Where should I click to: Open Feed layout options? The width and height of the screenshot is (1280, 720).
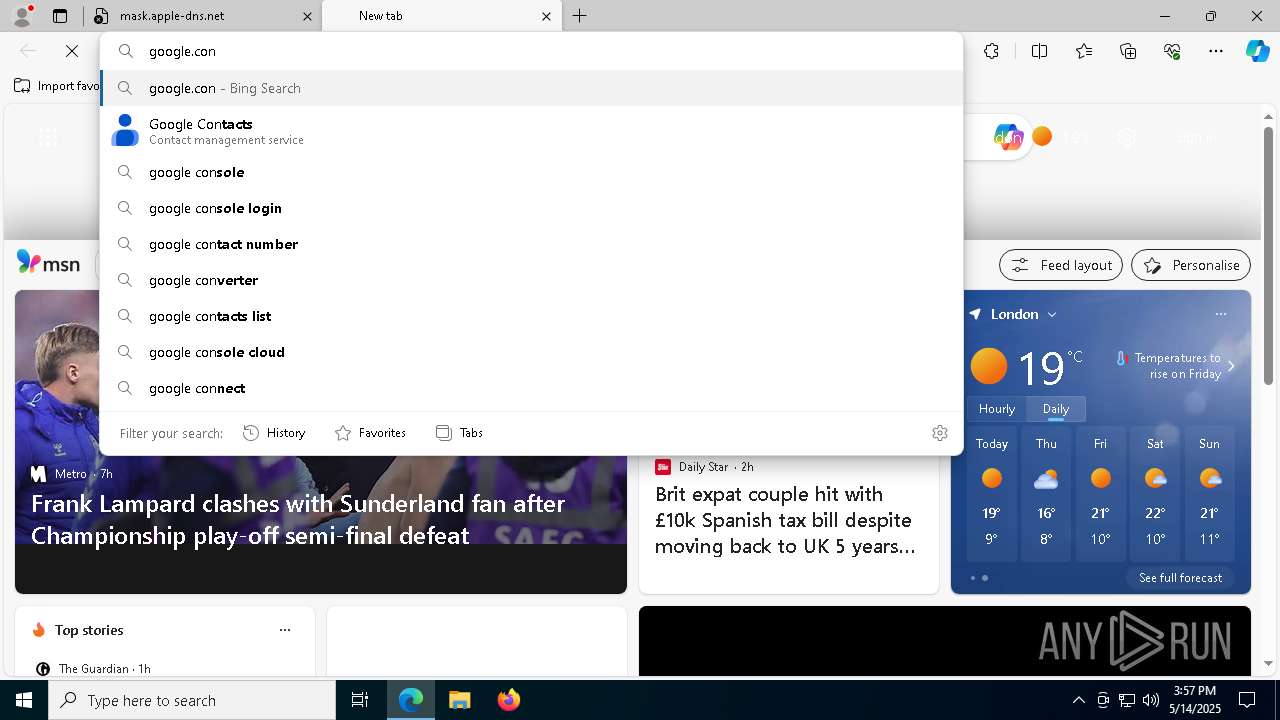click(x=1061, y=265)
